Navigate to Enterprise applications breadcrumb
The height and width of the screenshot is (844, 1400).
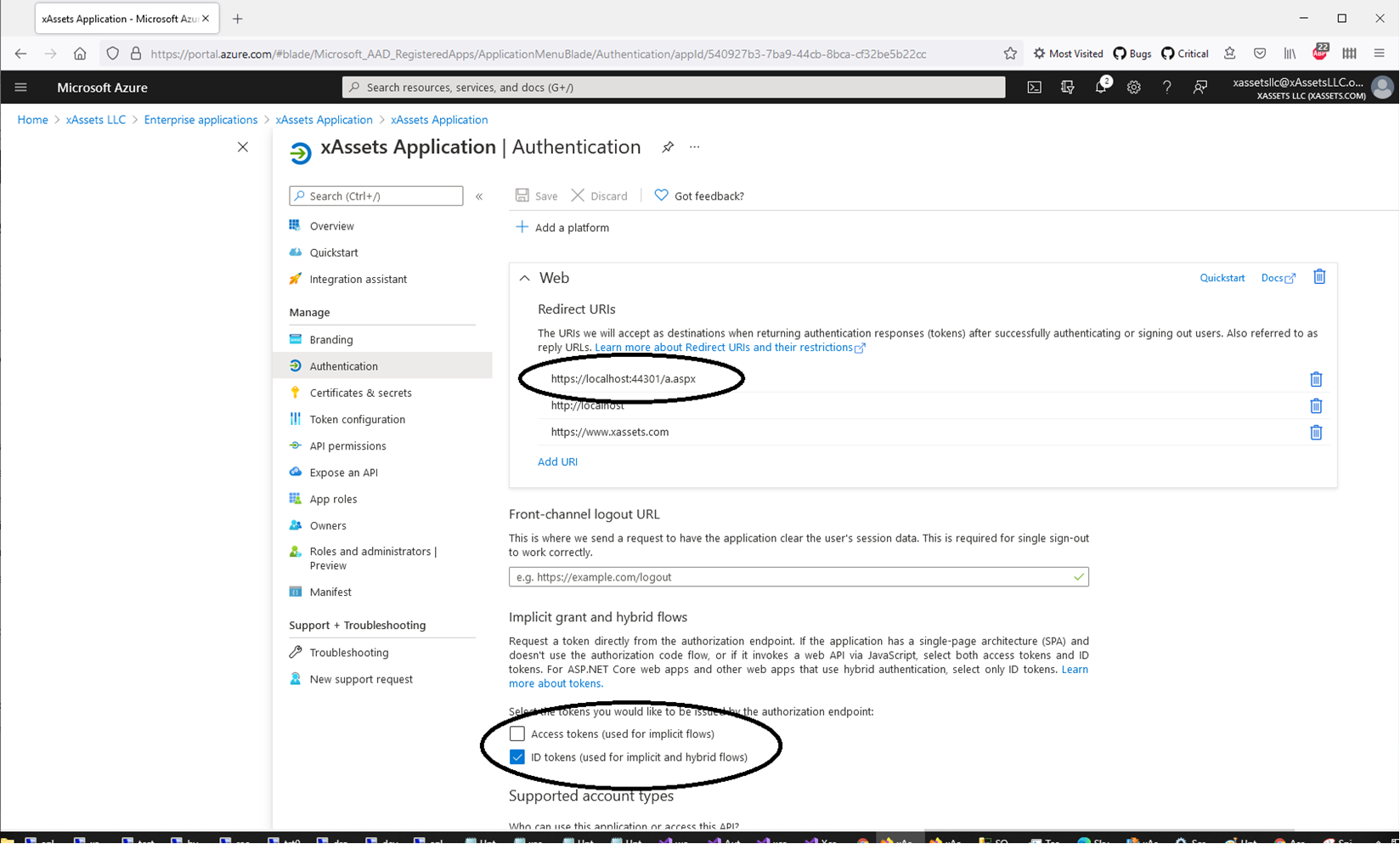point(200,120)
